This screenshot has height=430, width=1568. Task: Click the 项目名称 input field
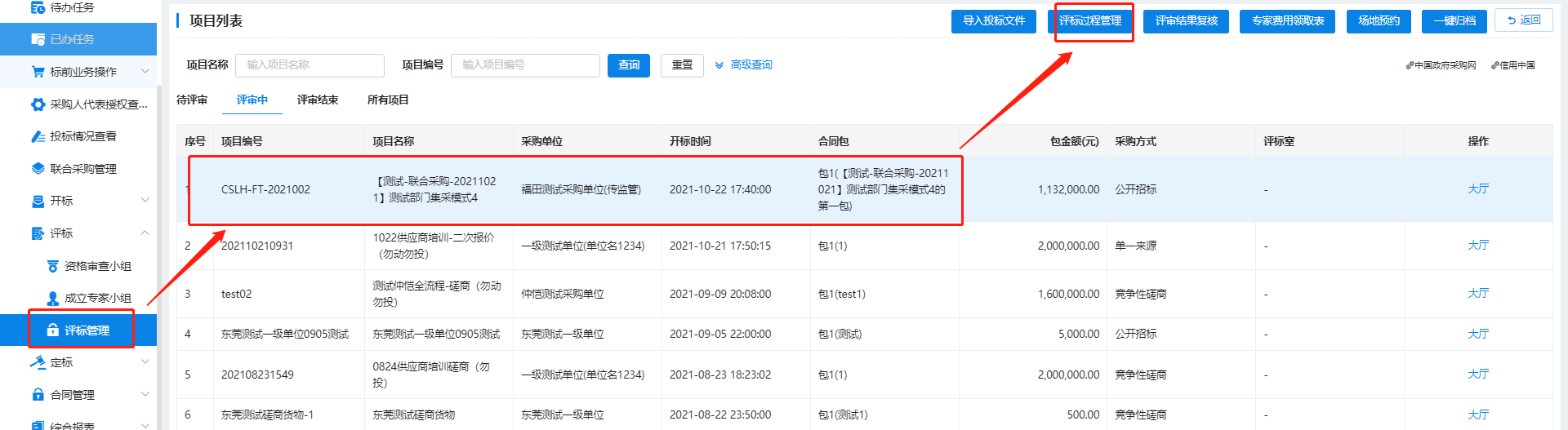[x=310, y=65]
